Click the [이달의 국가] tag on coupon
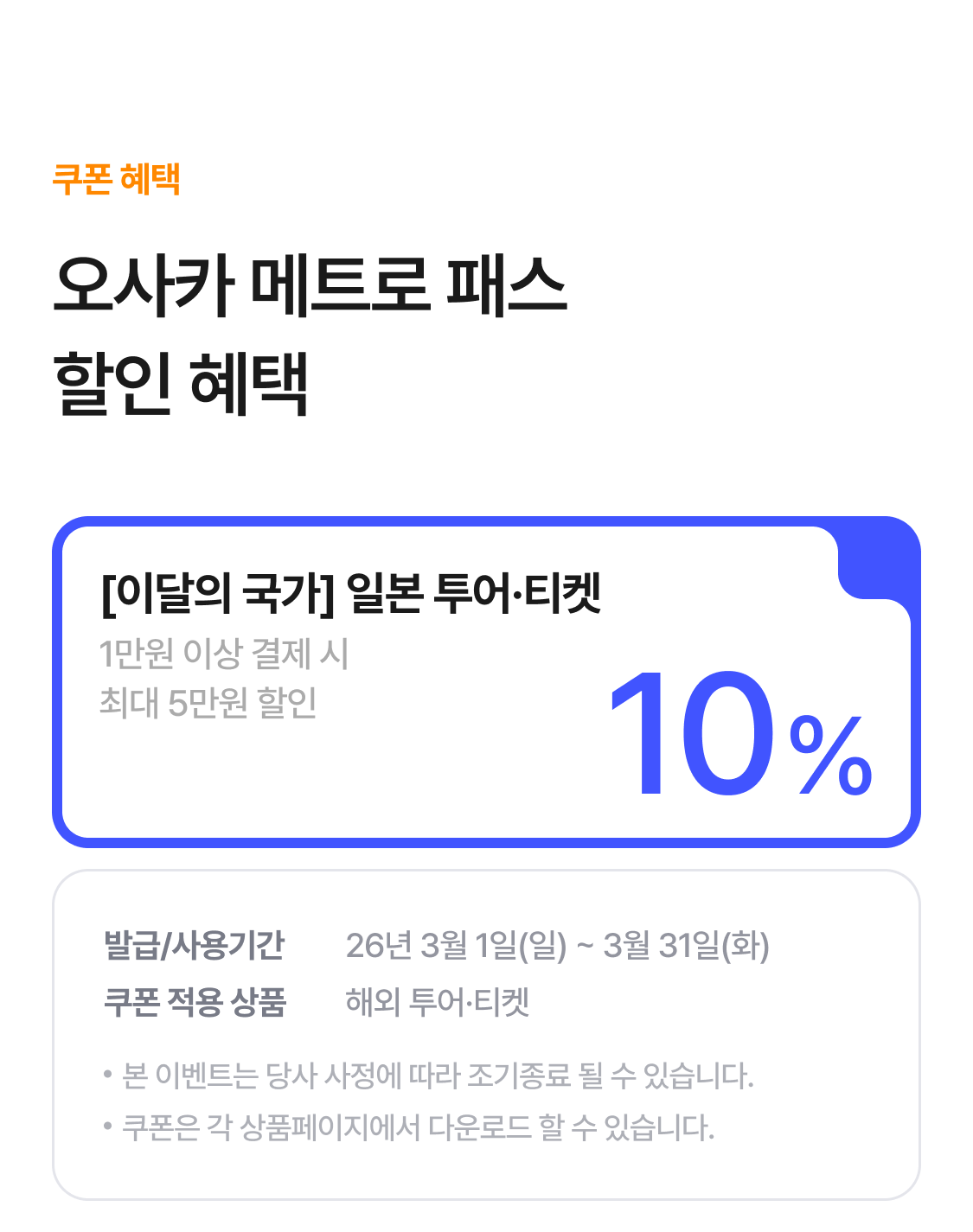This screenshot has height=1232, width=973. (217, 593)
